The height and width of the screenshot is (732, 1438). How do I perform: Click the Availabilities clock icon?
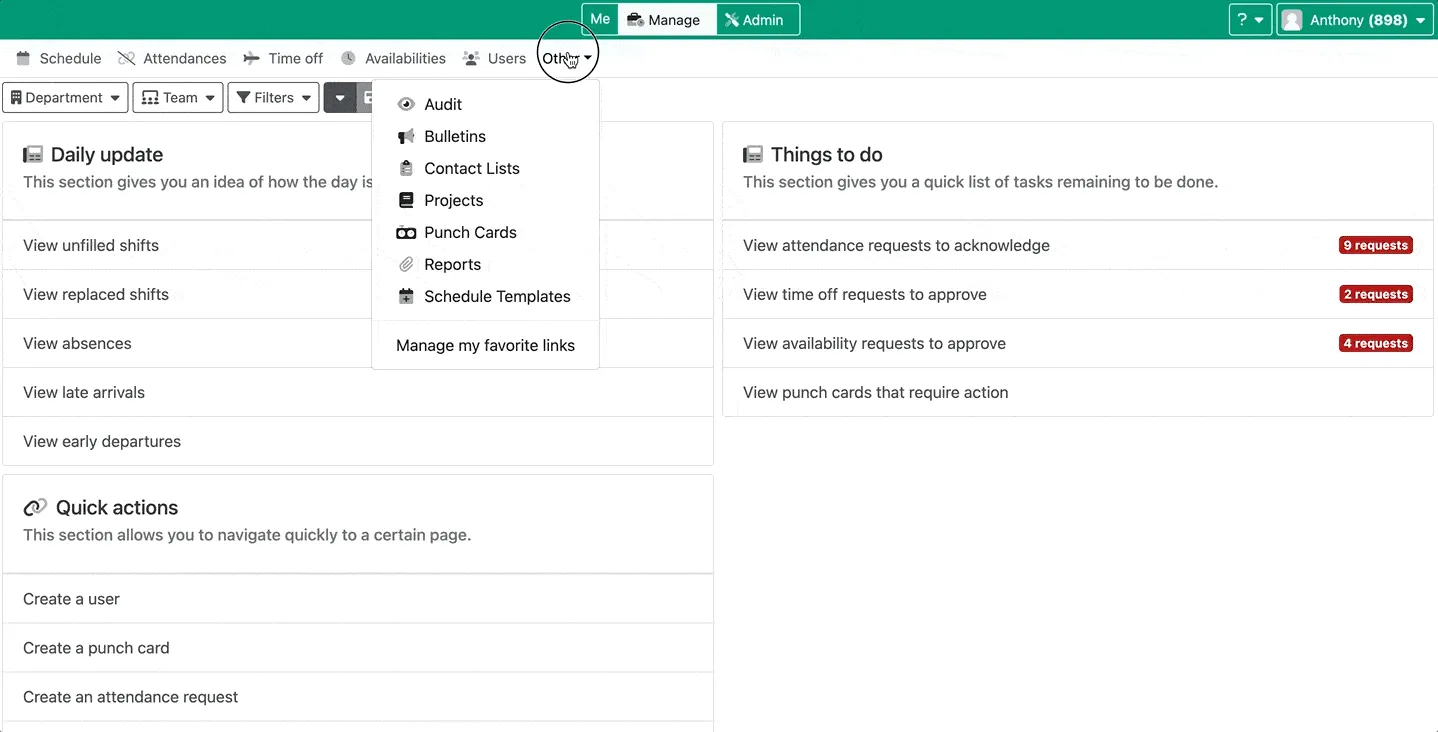pyautogui.click(x=348, y=58)
